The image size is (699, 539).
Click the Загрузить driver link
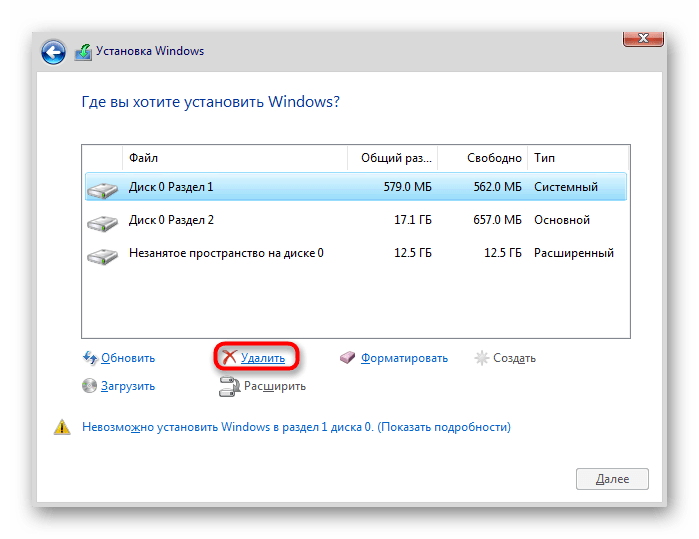(128, 386)
